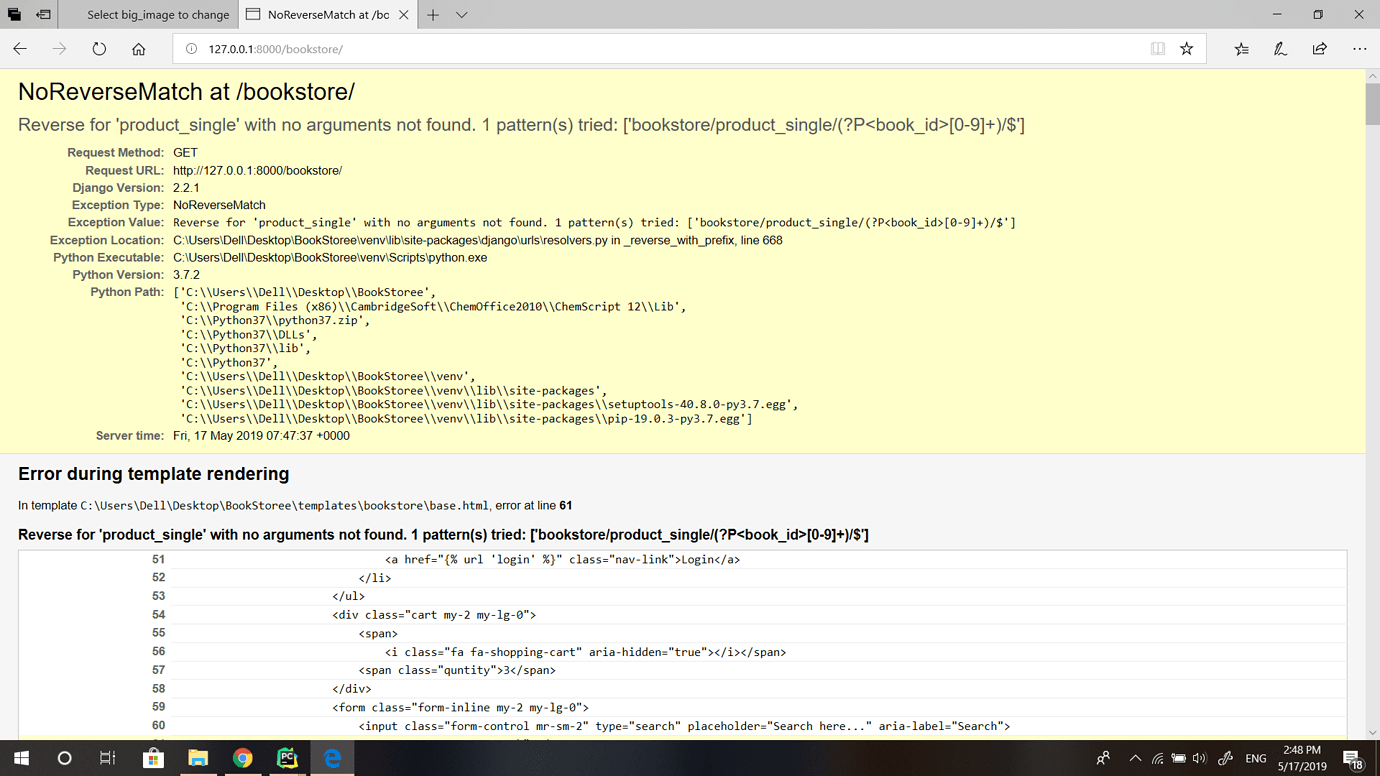
Task: Go to the browser Home page
Action: (138, 49)
